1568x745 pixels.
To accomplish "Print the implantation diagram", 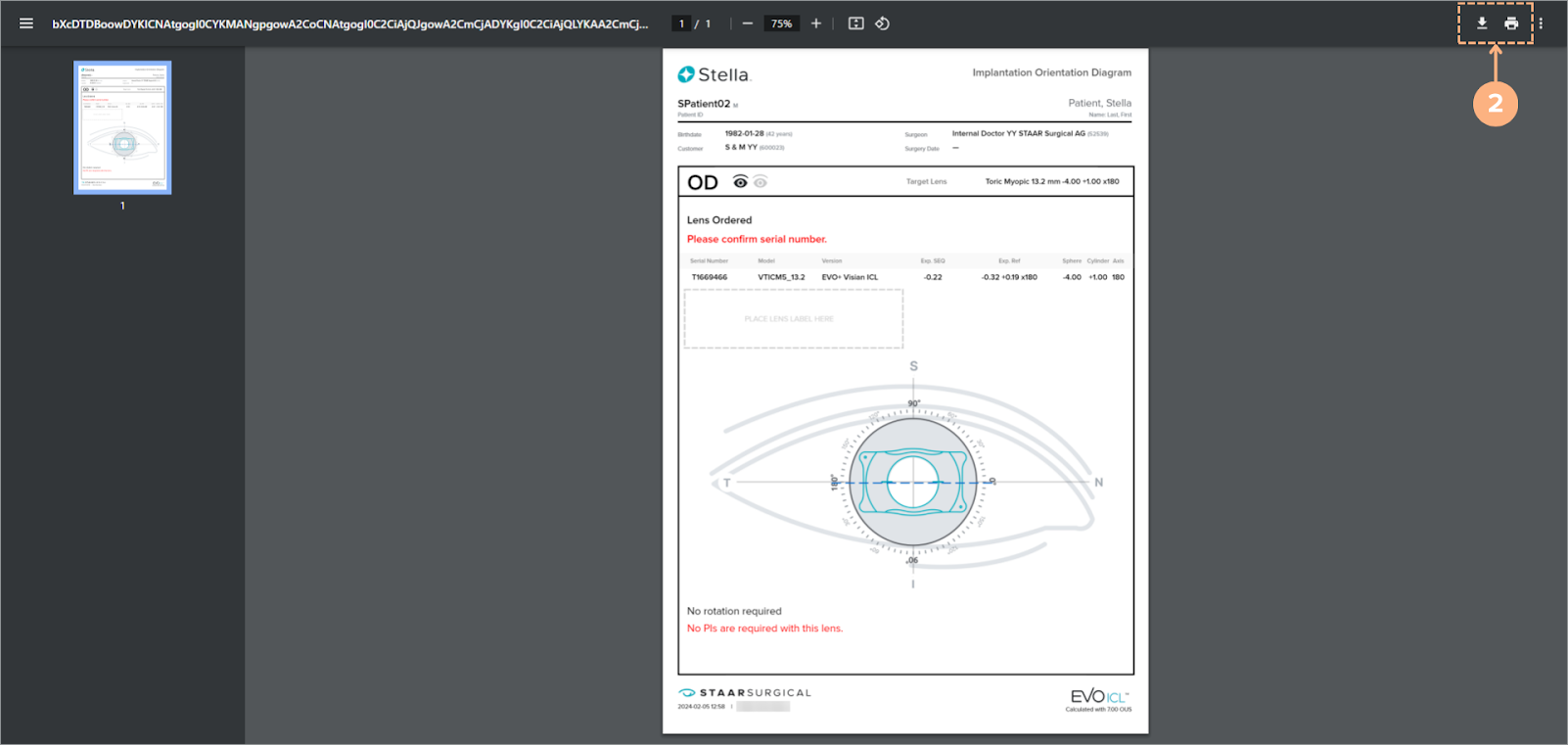I will point(1511,23).
